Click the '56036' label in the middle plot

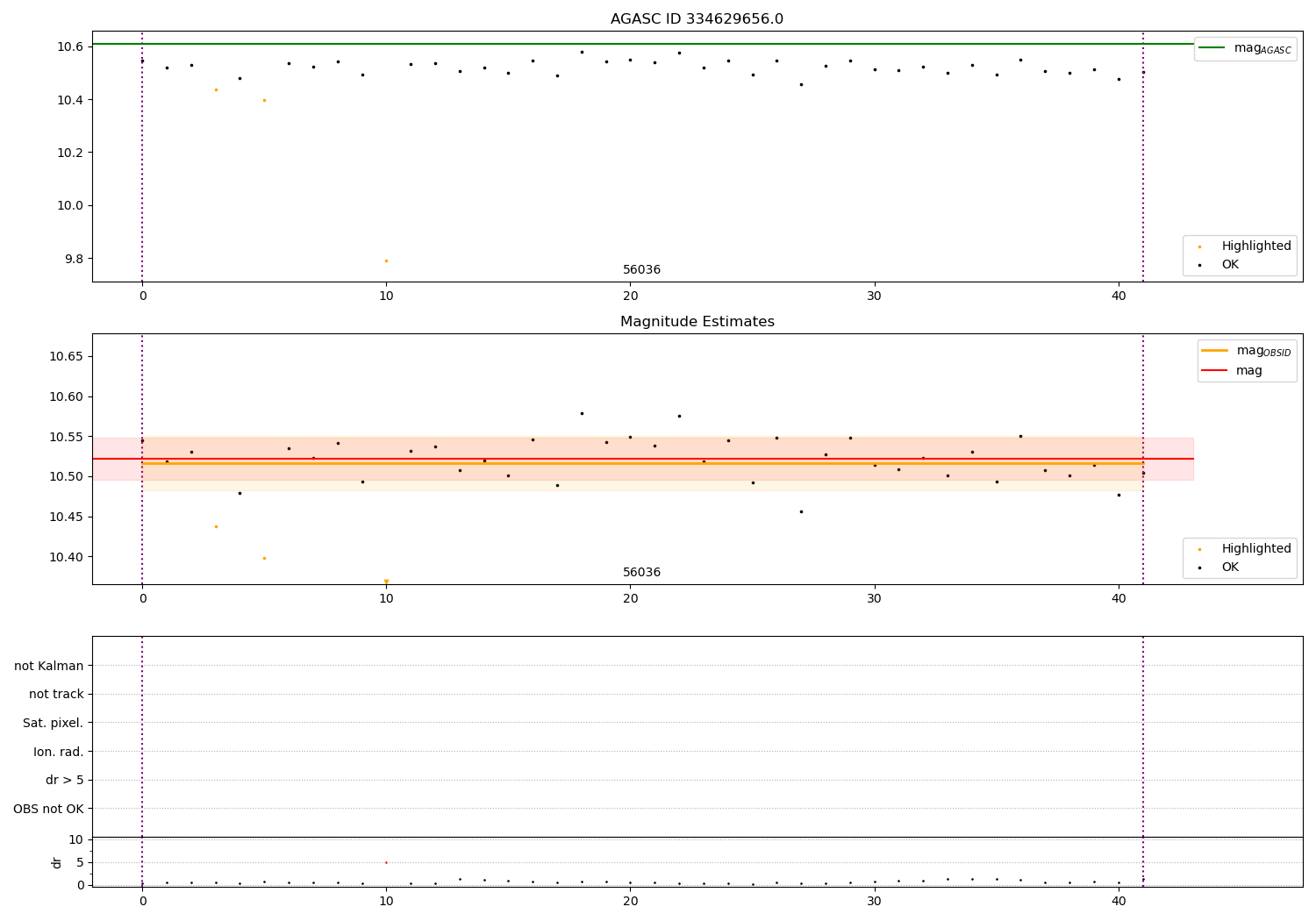coord(641,573)
